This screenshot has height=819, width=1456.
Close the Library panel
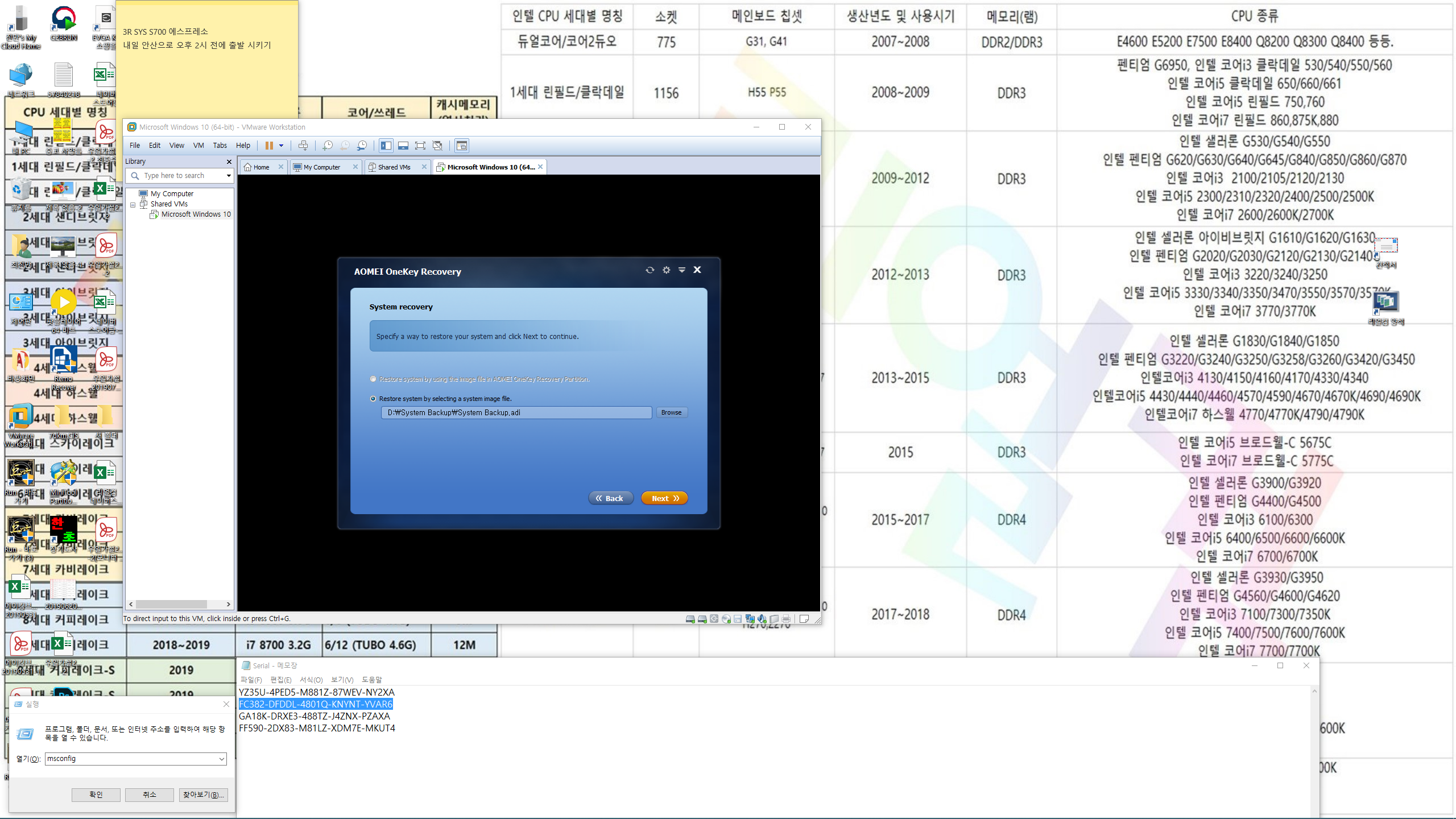(229, 162)
